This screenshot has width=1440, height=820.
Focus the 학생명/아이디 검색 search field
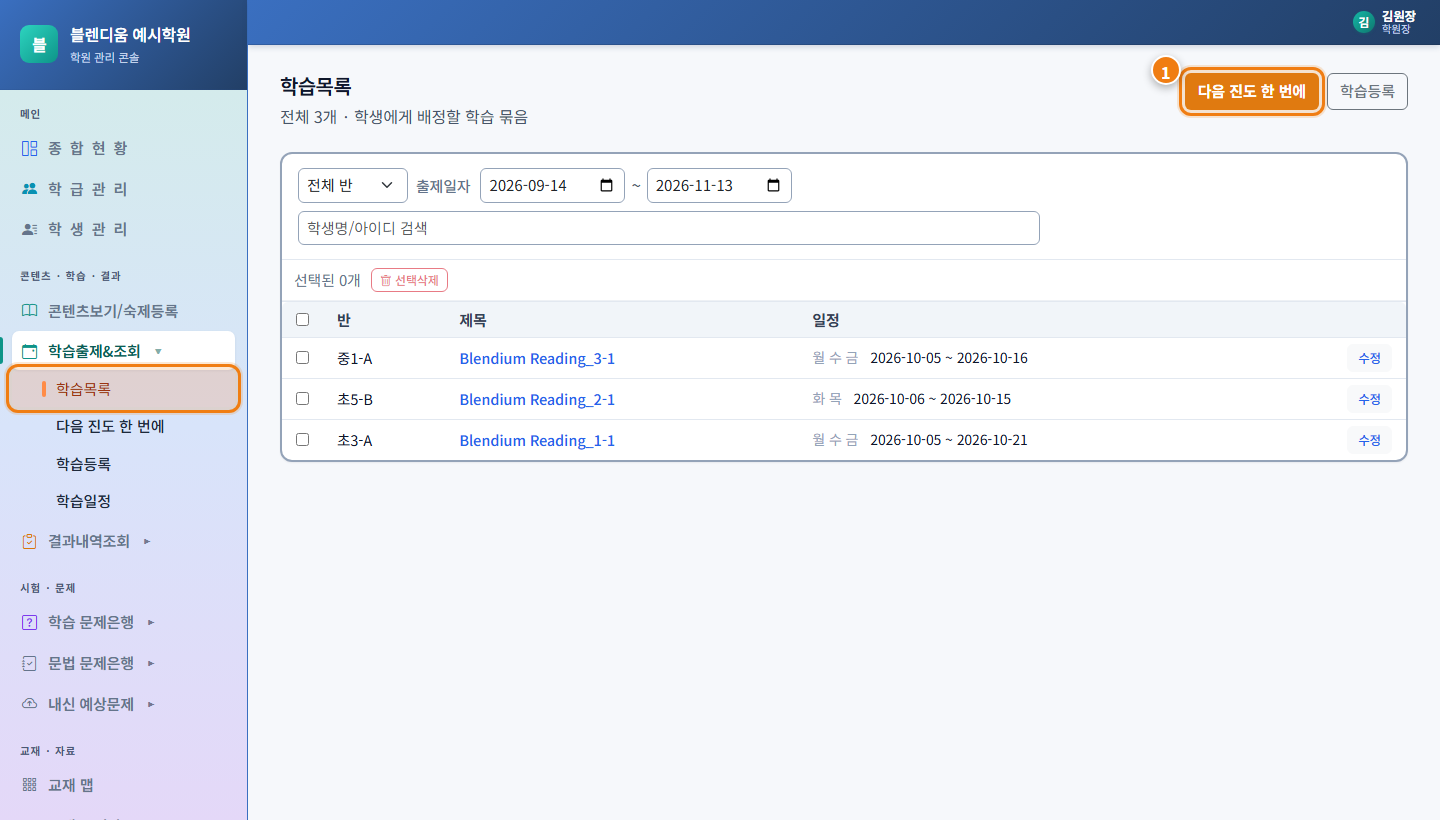pyautogui.click(x=669, y=228)
